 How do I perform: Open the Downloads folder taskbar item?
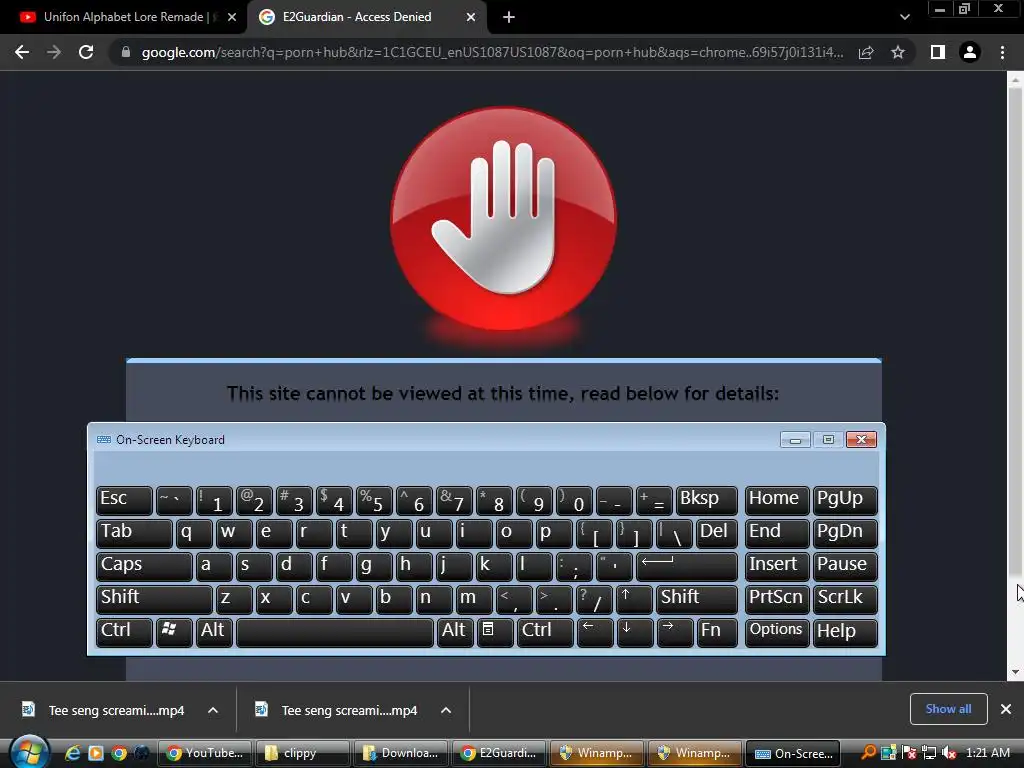click(400, 753)
